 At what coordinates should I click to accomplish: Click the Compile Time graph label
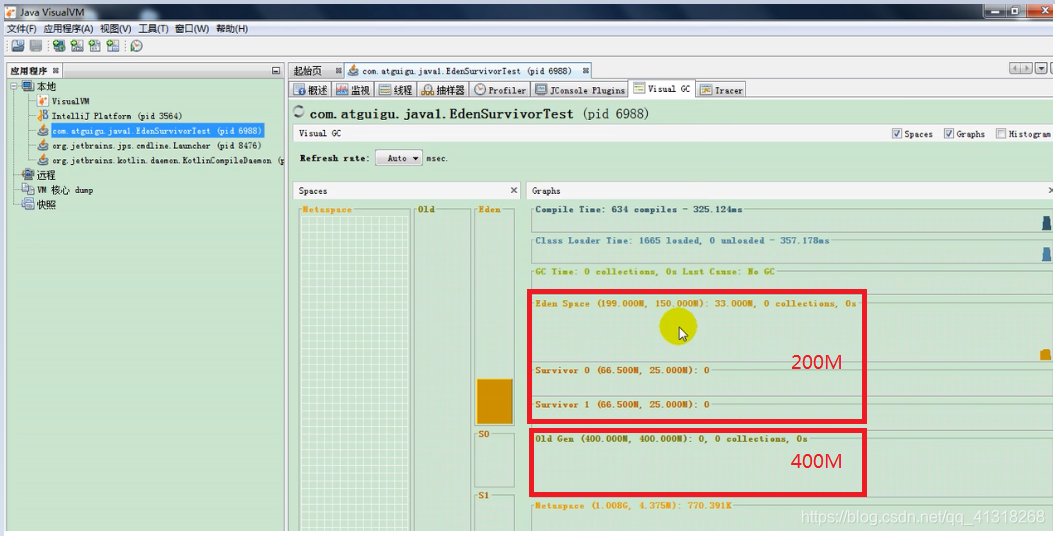(639, 209)
